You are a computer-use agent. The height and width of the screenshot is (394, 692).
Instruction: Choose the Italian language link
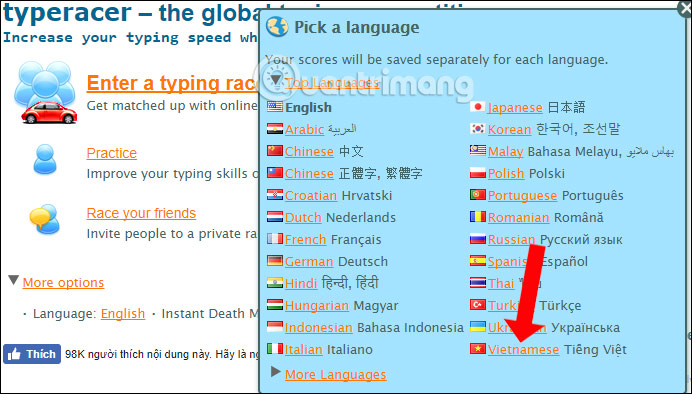(304, 349)
